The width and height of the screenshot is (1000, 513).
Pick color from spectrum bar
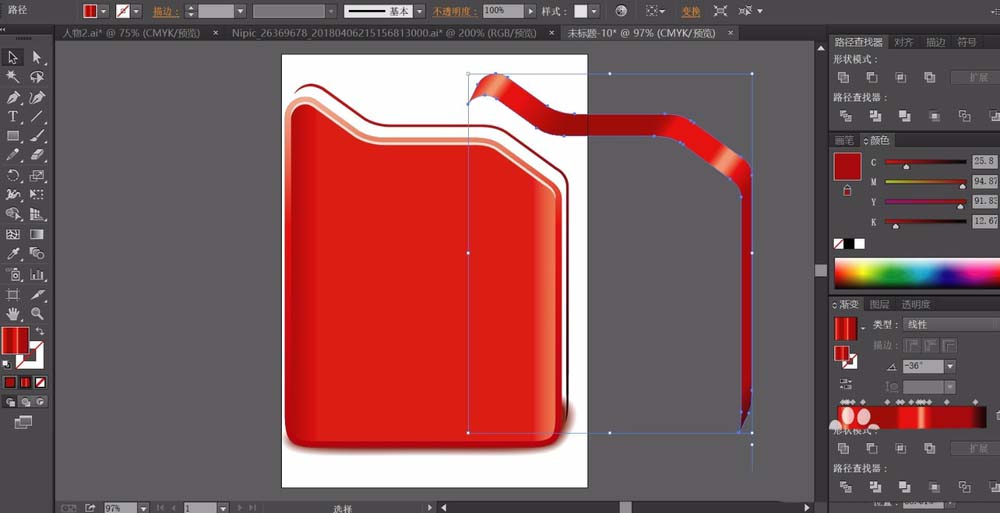pyautogui.click(x=917, y=274)
